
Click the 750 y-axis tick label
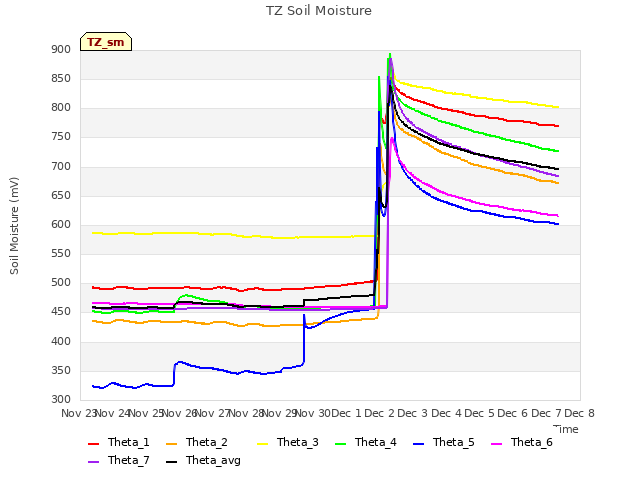tap(61, 137)
